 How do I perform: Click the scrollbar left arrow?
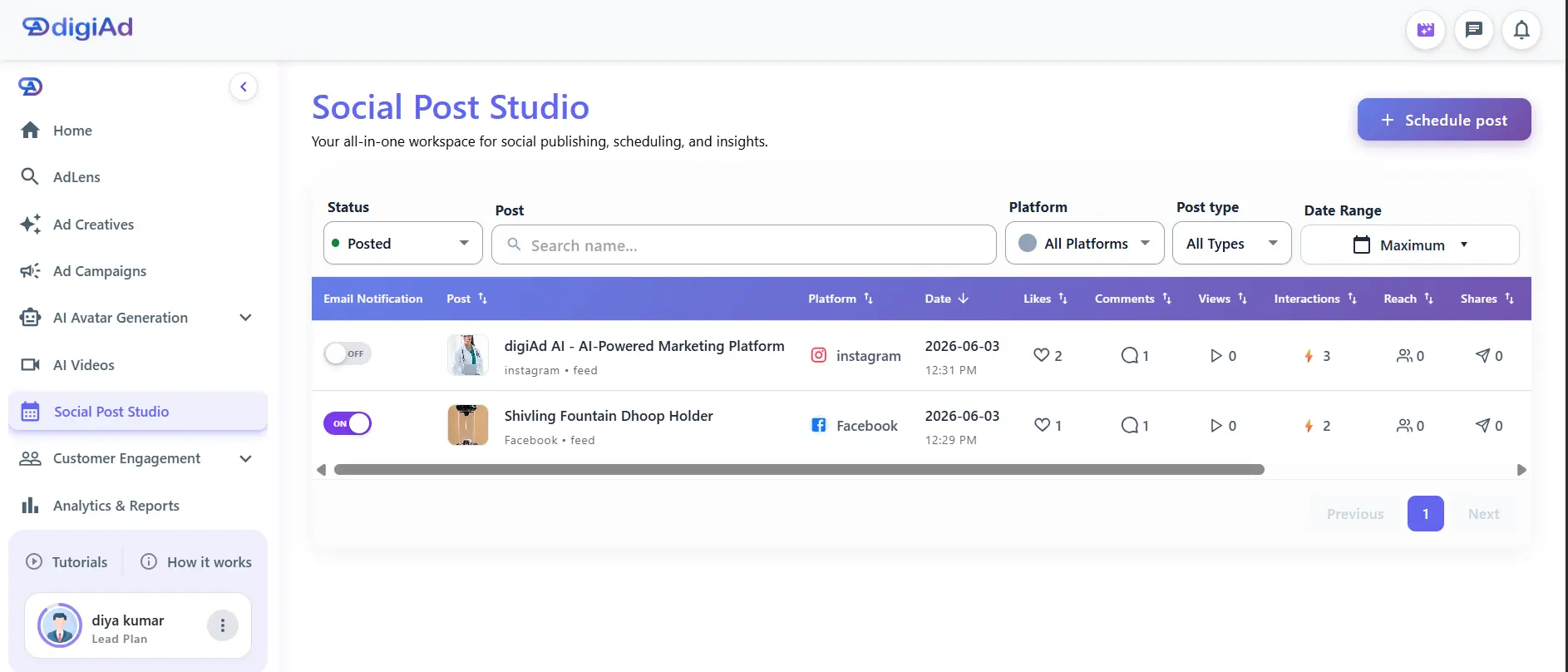[322, 470]
